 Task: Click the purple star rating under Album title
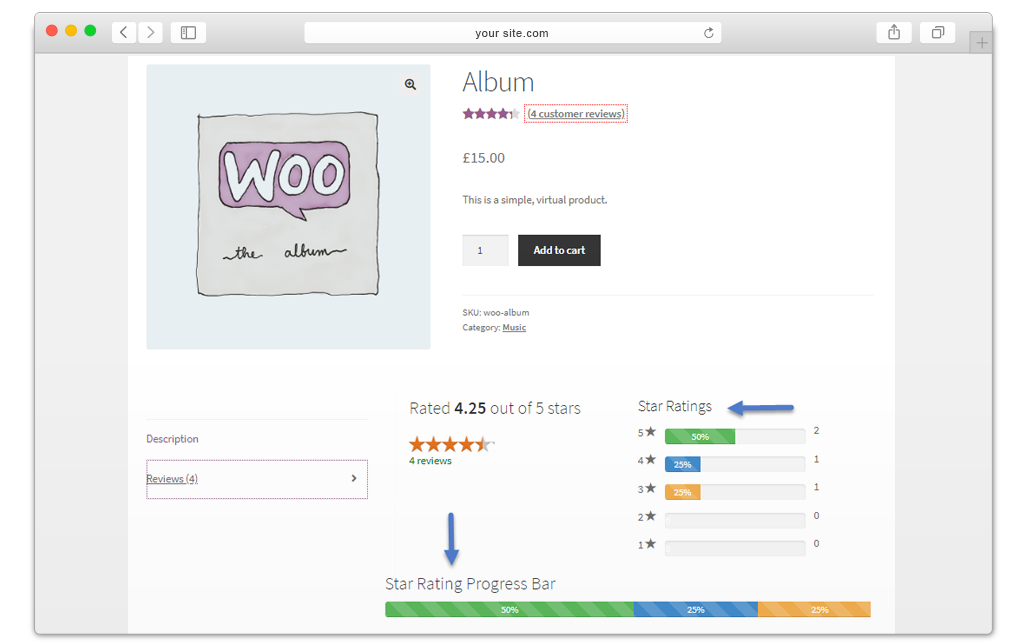491,114
